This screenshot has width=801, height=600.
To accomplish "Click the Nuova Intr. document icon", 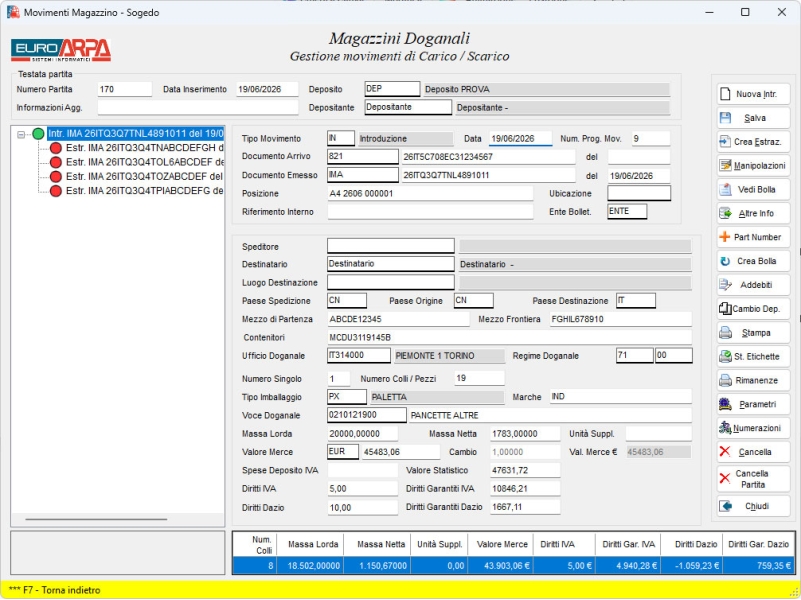I will click(724, 94).
